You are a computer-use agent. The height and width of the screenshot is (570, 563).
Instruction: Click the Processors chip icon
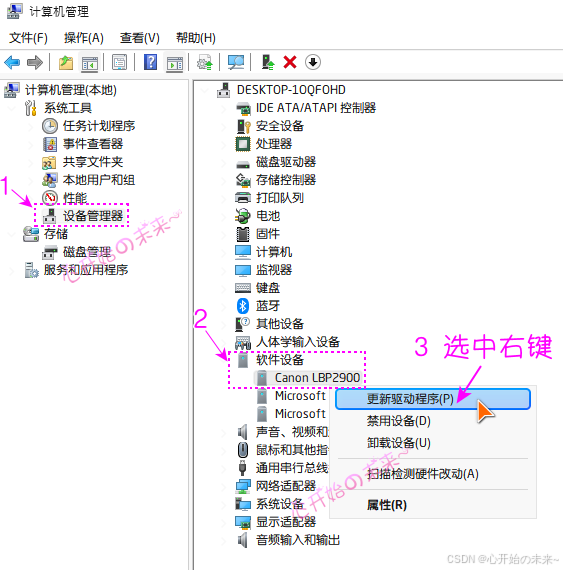point(243,144)
